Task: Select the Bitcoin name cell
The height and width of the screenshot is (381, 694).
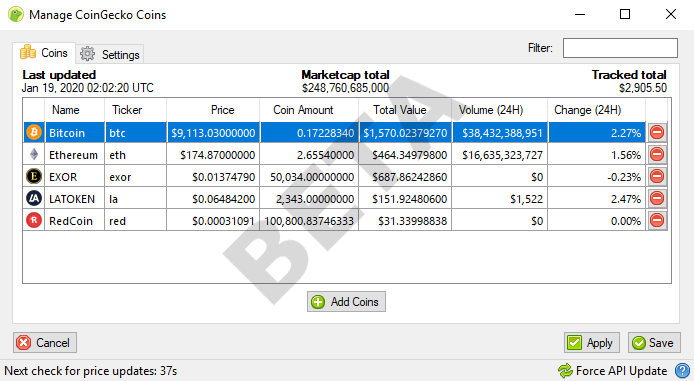Action: (x=74, y=133)
